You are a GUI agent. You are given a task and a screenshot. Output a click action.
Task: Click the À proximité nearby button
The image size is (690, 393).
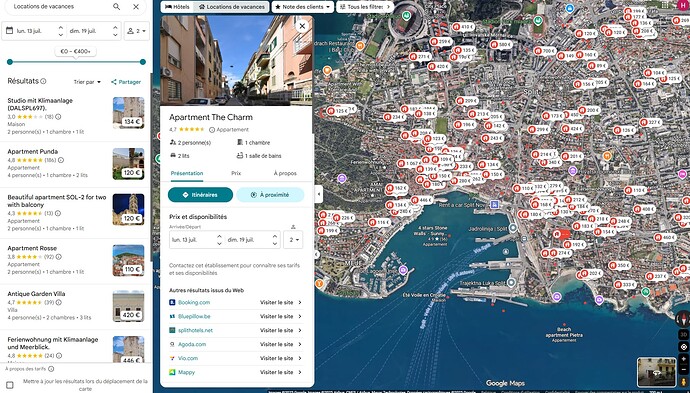click(x=270, y=195)
